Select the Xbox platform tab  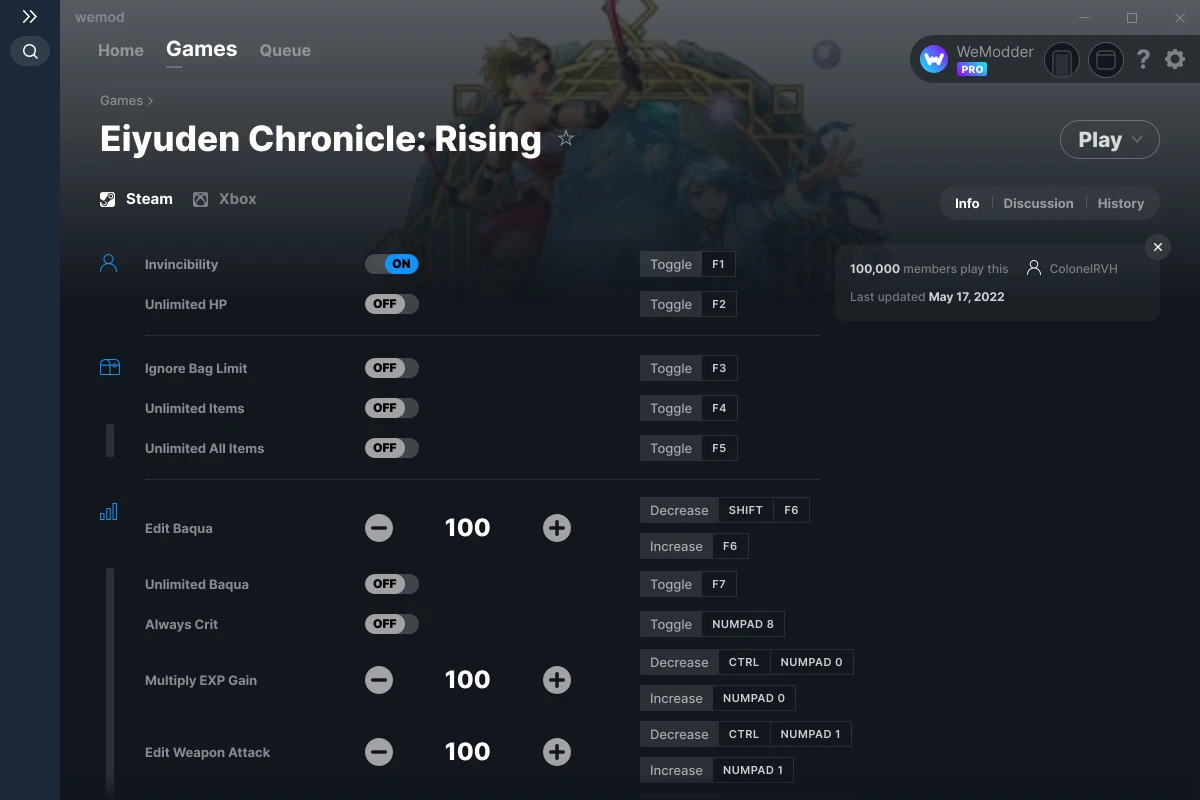point(224,198)
